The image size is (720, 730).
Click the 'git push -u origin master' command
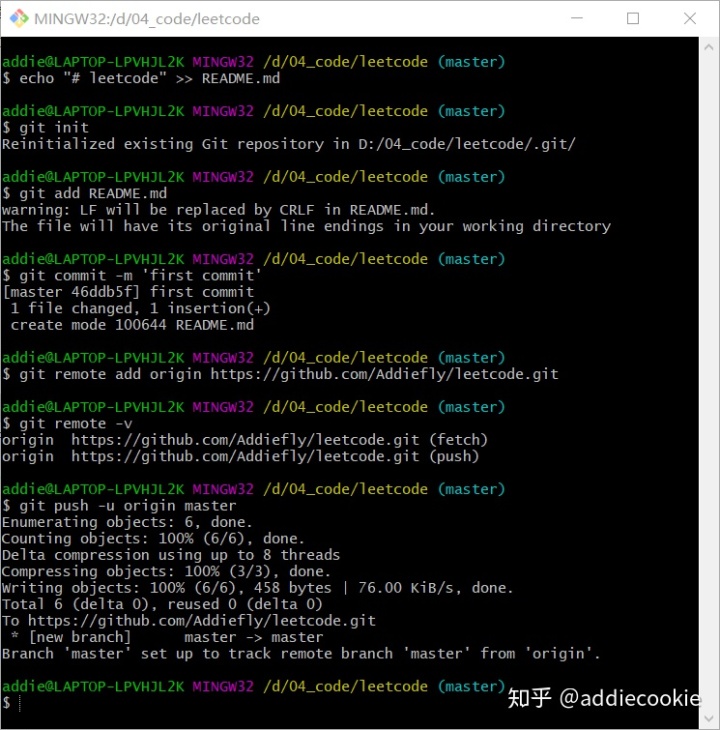(x=119, y=506)
